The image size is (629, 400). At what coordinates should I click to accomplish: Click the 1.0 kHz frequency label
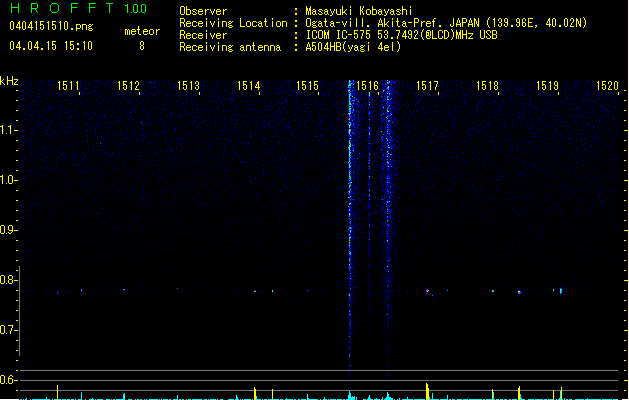pyautogui.click(x=8, y=180)
